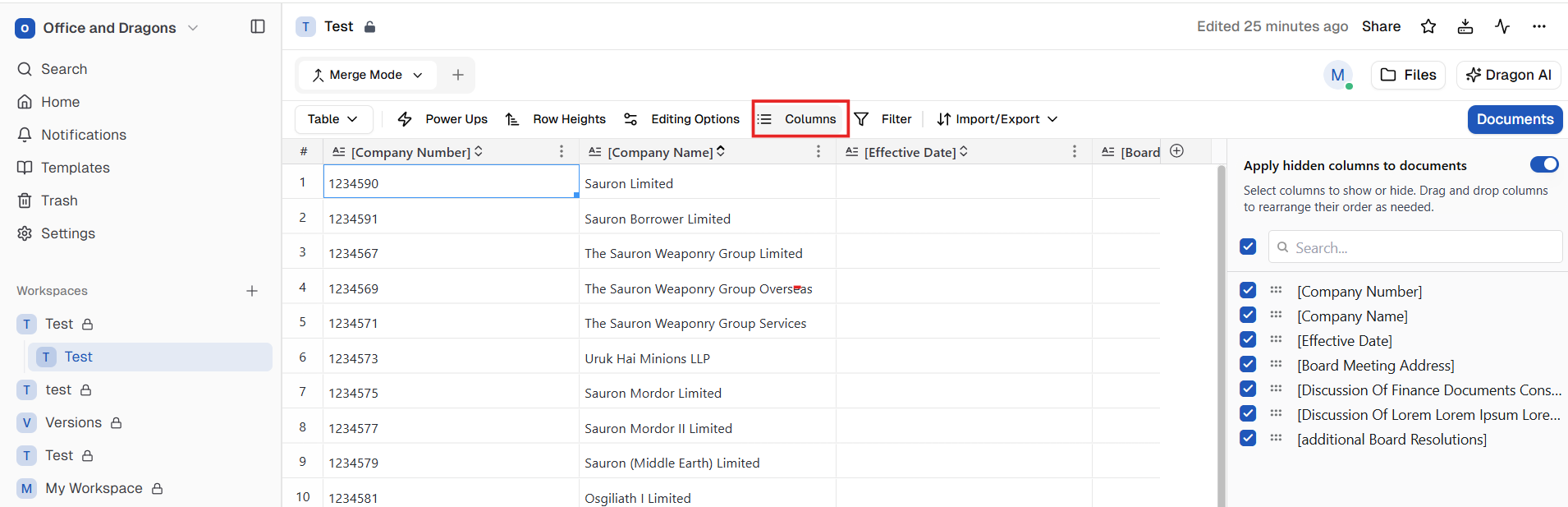The height and width of the screenshot is (507, 1568).
Task: Click the drag handle for [additional Board Resolutions]
Action: (1276, 438)
